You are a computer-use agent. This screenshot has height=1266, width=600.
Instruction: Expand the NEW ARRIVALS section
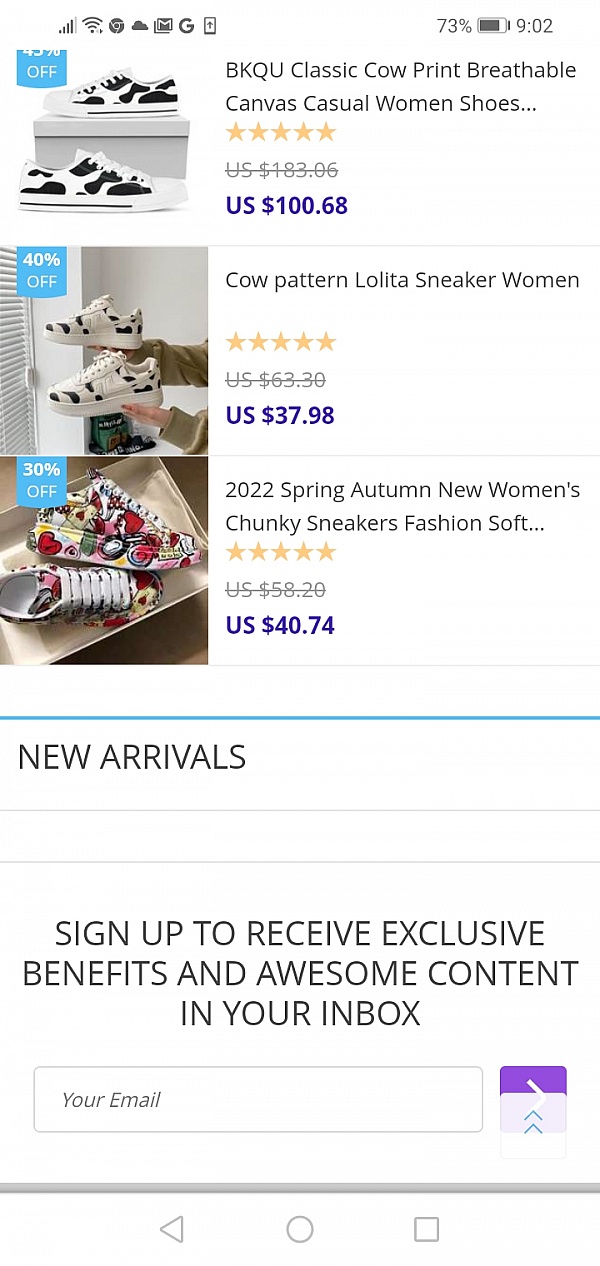tap(132, 757)
